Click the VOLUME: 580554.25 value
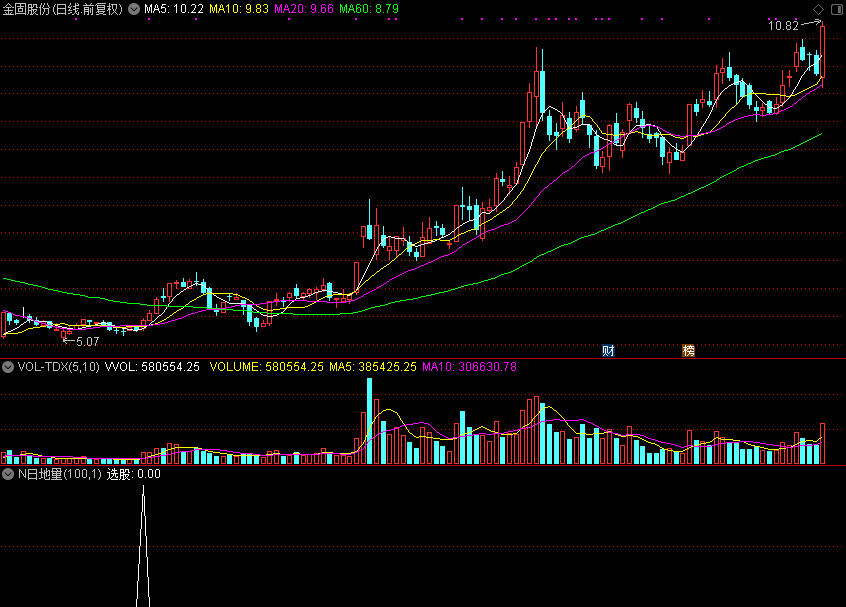Viewport: 846px width, 607px height. (267, 367)
